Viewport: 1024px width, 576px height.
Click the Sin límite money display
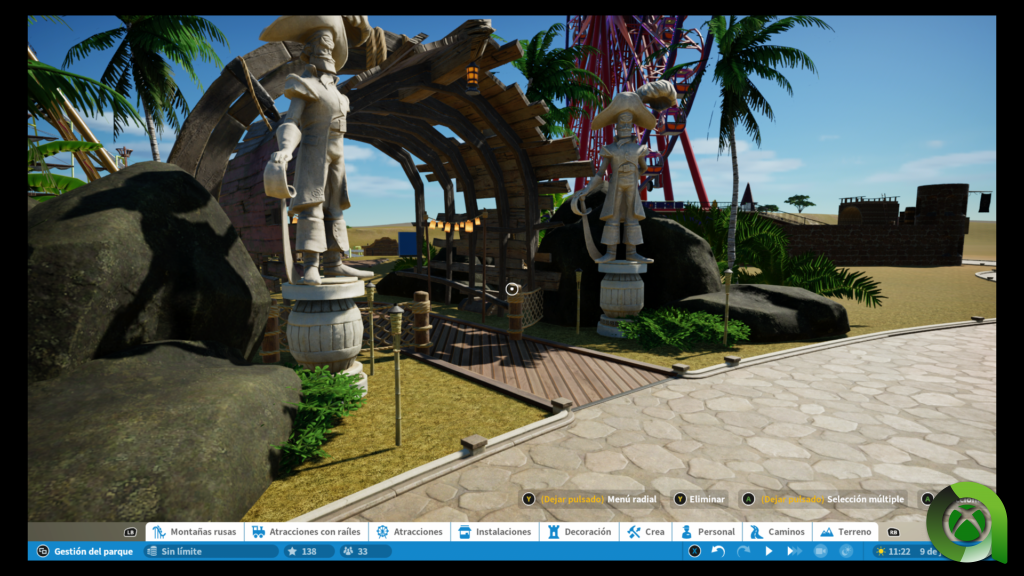coord(210,551)
